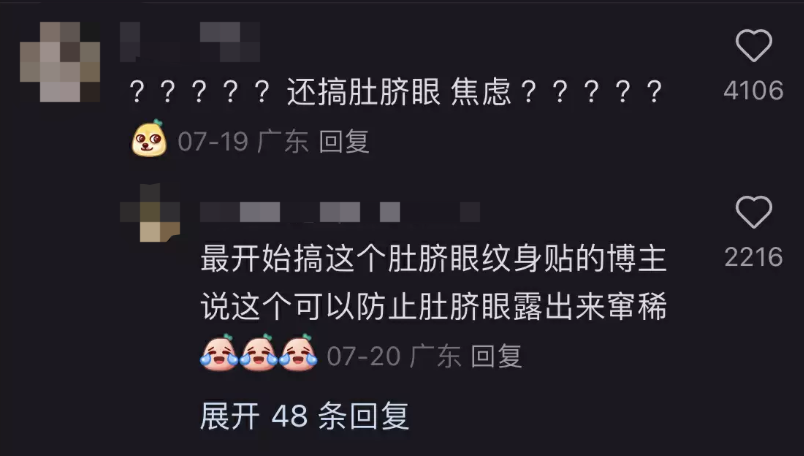Tap the third crying-laughing emoji next to 07-20

[298, 352]
